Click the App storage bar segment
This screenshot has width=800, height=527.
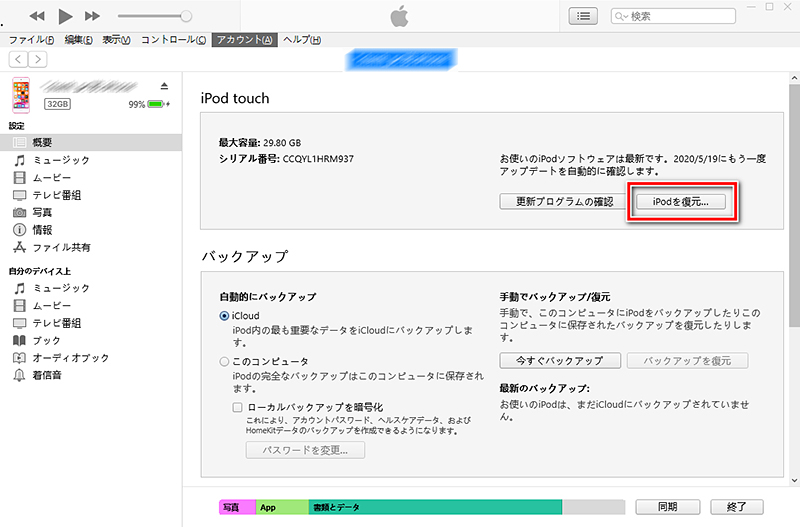point(282,507)
